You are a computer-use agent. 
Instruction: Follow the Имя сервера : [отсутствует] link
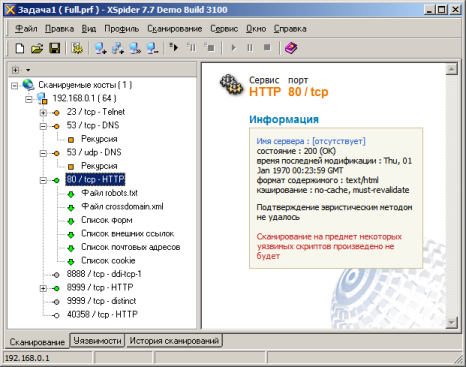pyautogui.click(x=311, y=141)
